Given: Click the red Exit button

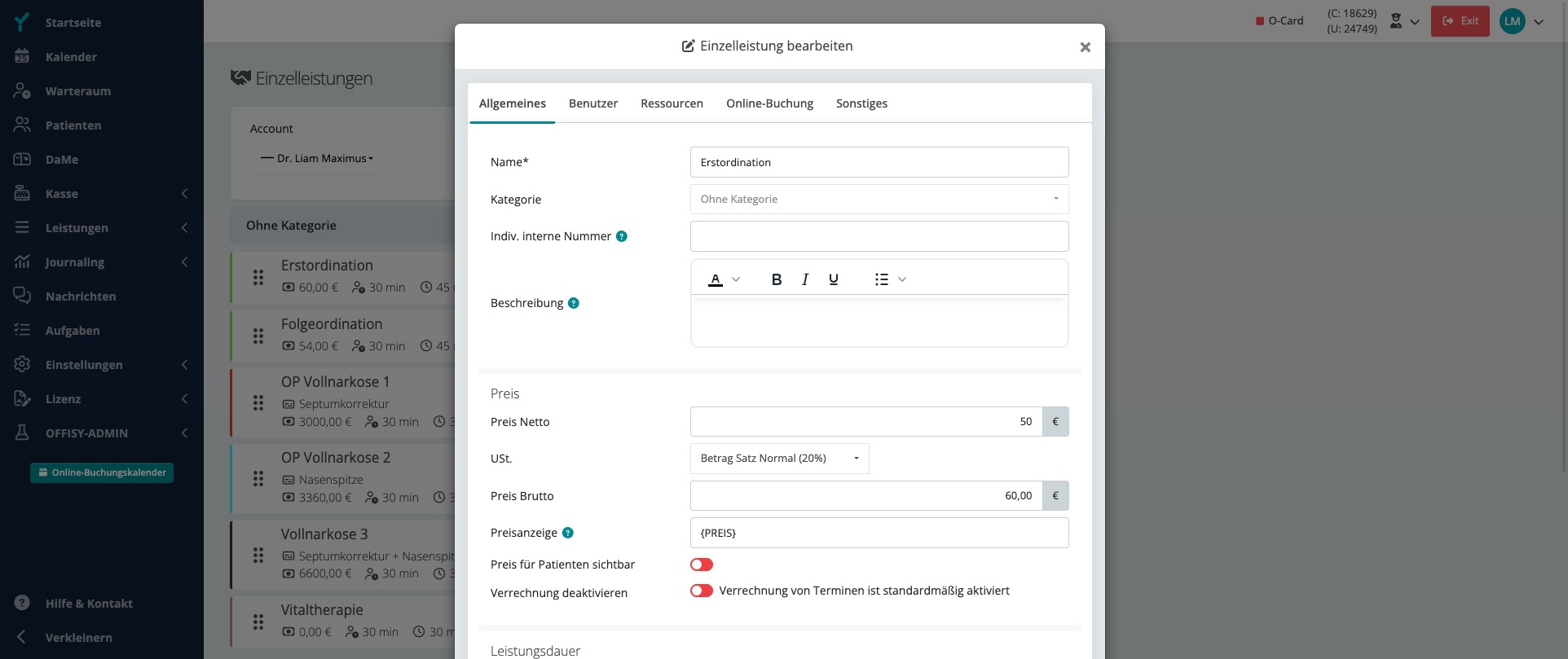Looking at the screenshot, I should (x=1460, y=21).
